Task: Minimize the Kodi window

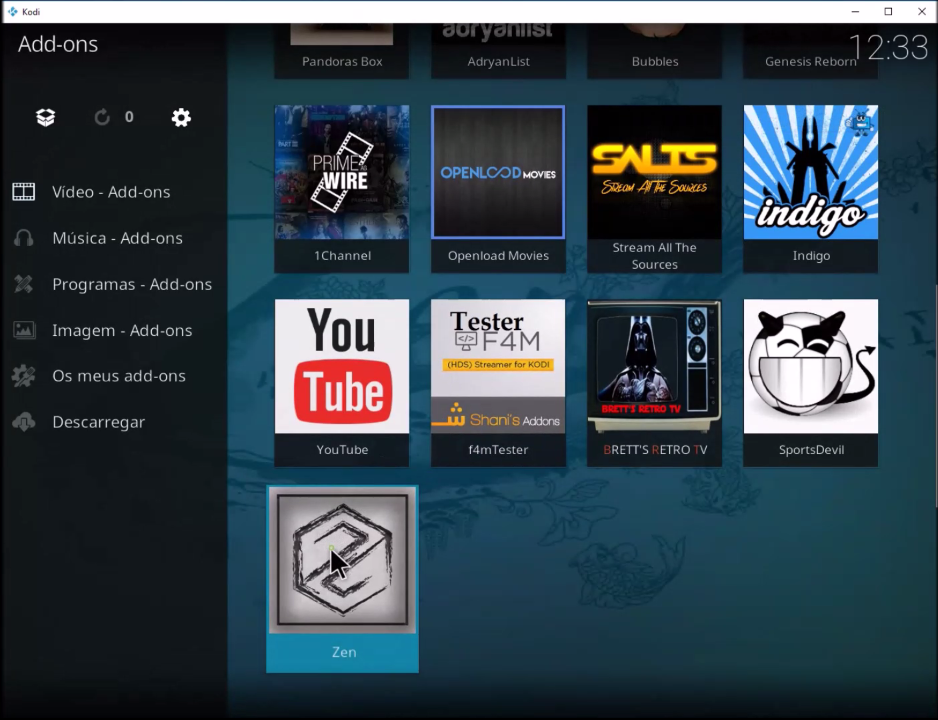Action: tap(855, 11)
